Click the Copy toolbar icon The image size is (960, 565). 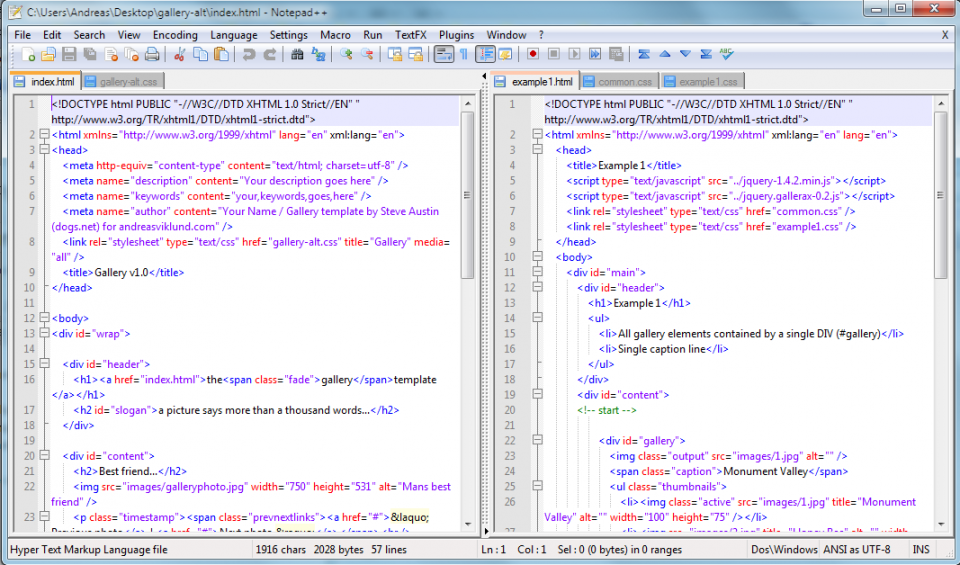point(200,54)
